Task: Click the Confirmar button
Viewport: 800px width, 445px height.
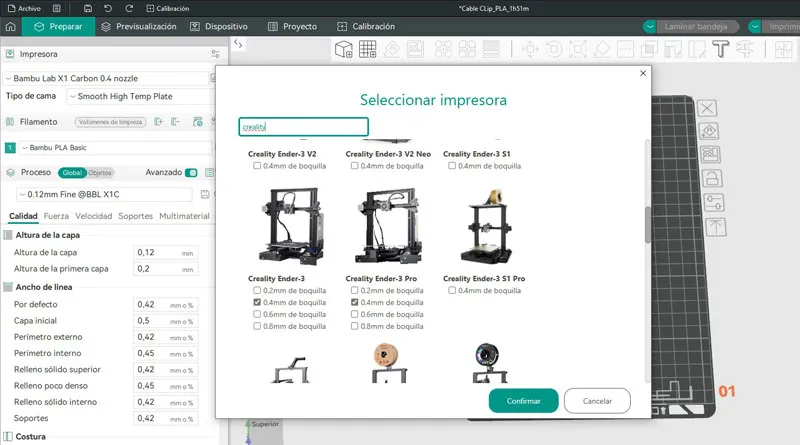Action: 523,401
